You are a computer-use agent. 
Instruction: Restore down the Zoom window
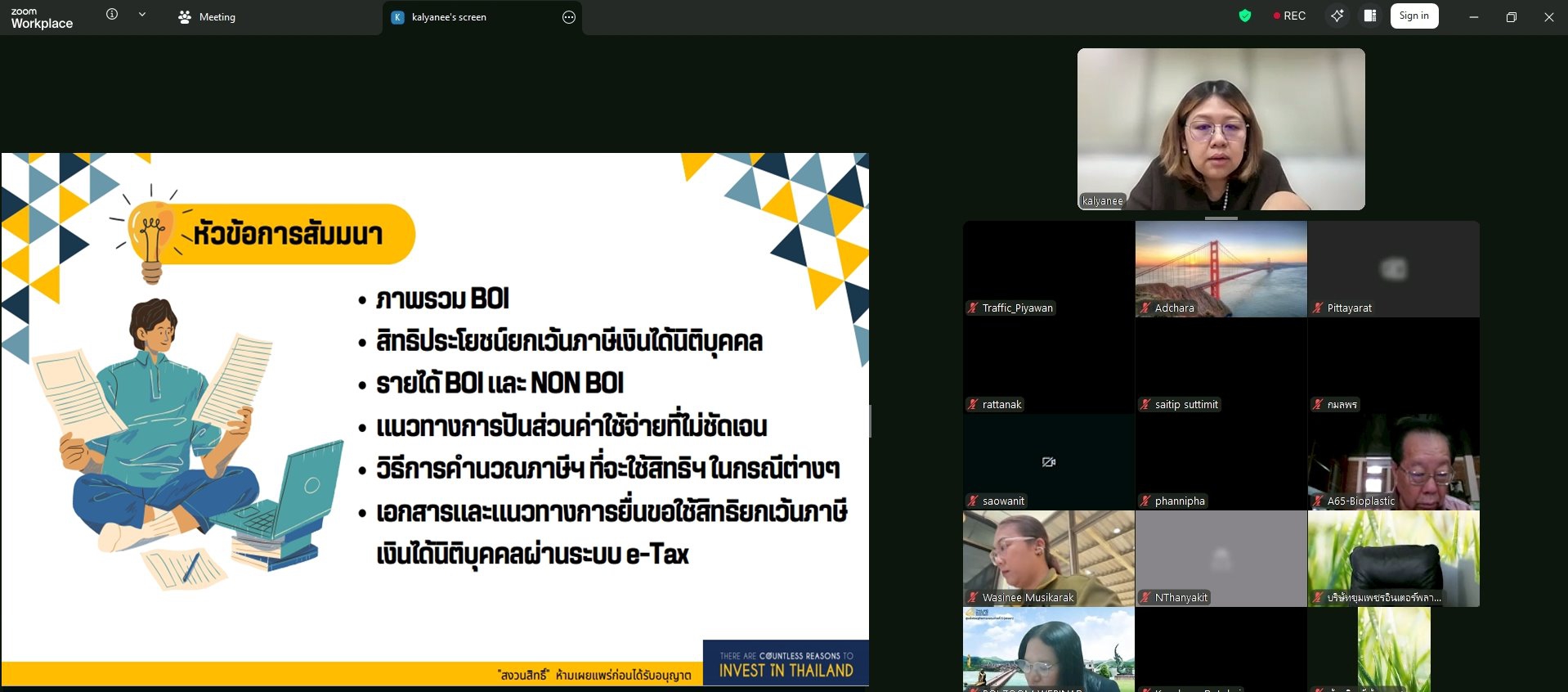tap(1511, 17)
